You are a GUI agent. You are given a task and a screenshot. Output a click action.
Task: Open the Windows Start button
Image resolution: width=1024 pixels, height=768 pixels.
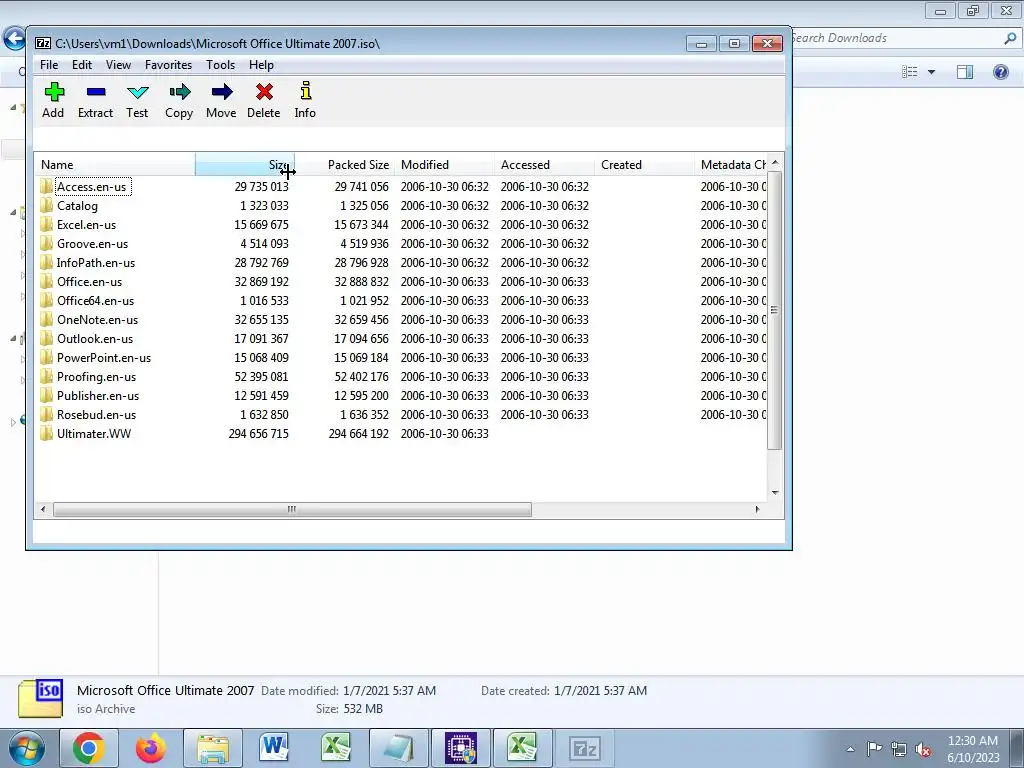point(27,748)
